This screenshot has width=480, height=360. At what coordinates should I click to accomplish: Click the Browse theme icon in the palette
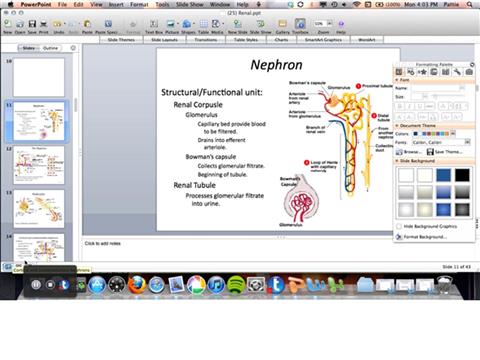coord(399,152)
